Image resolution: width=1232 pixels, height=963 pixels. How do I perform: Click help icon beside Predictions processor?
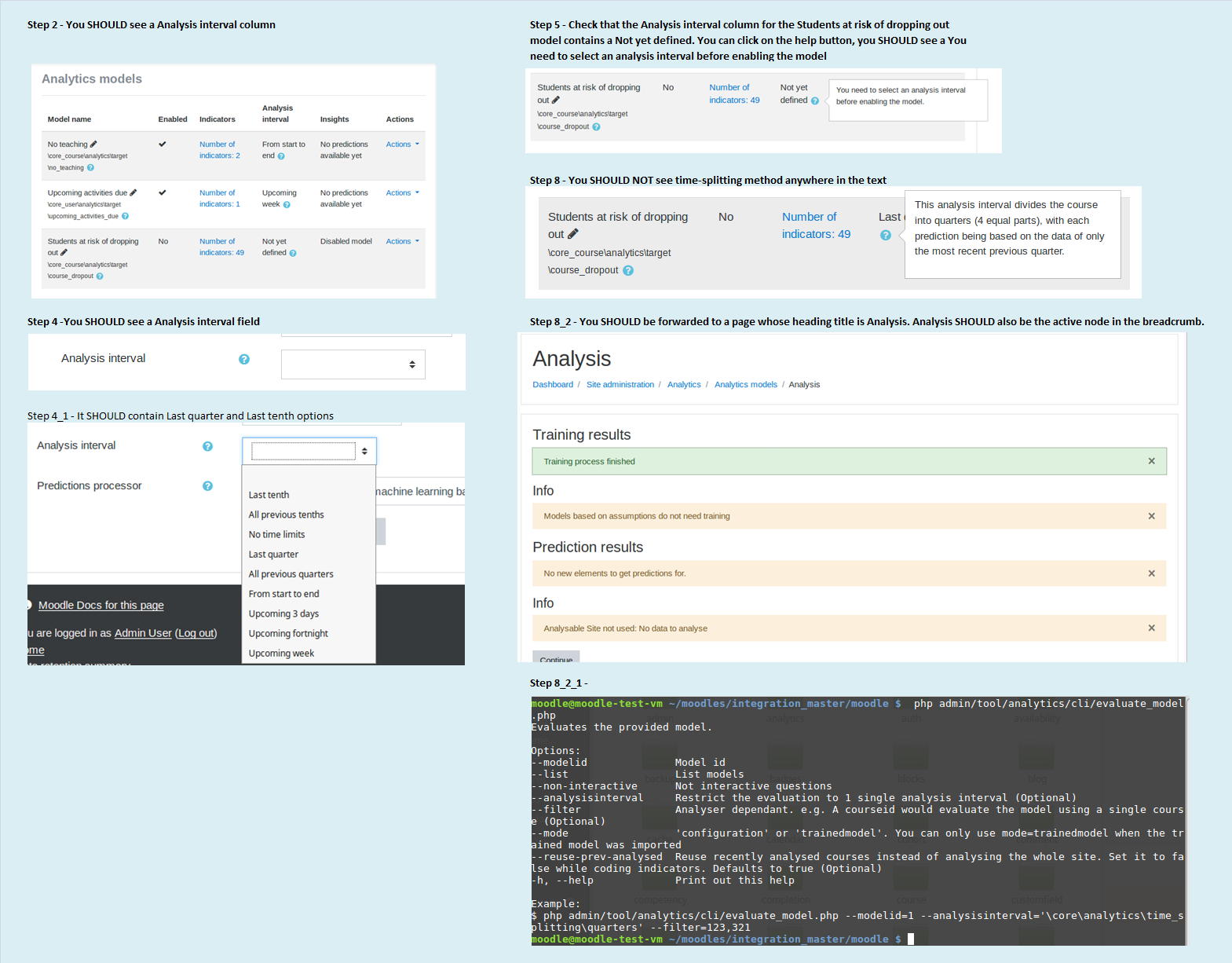pos(207,486)
